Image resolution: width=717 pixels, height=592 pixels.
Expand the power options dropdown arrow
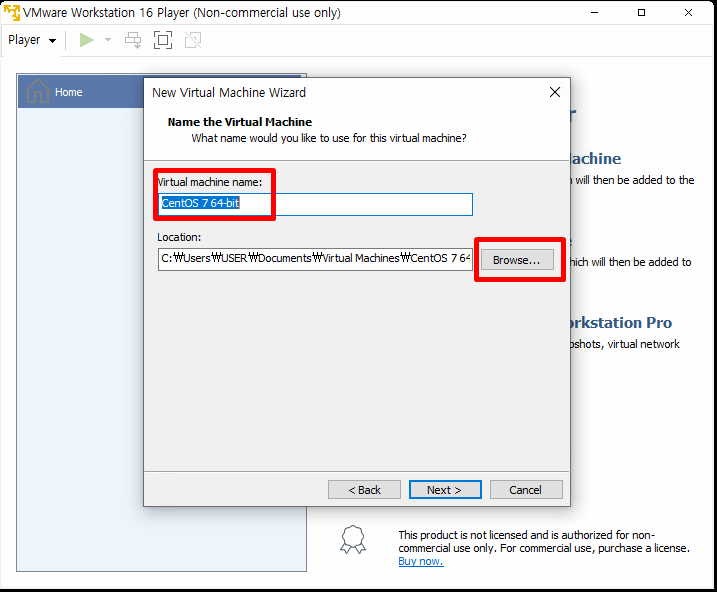(108, 40)
